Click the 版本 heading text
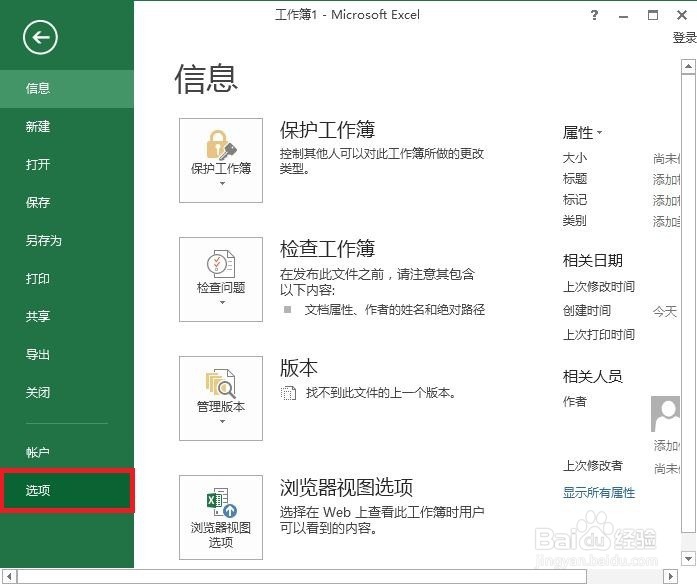This screenshot has height=585, width=697. [x=299, y=368]
